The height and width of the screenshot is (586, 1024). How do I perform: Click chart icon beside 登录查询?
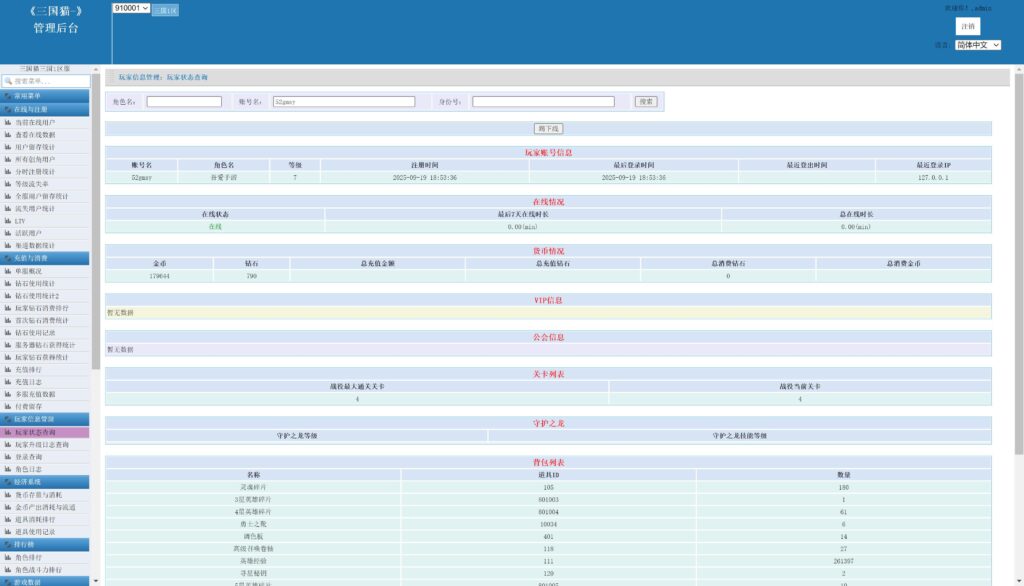pyautogui.click(x=8, y=457)
